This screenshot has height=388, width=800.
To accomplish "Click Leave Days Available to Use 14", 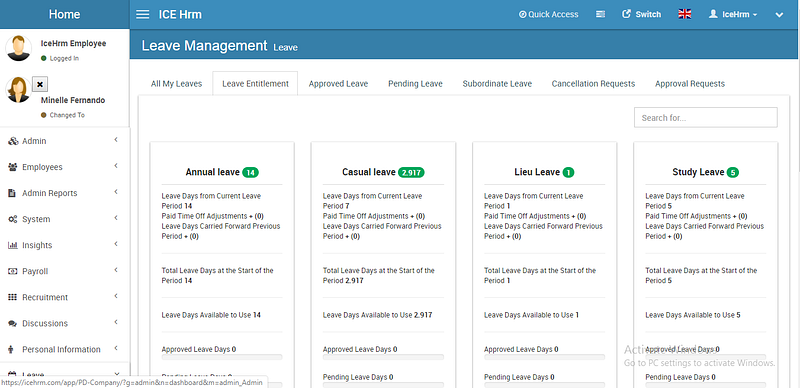I will tap(211, 316).
